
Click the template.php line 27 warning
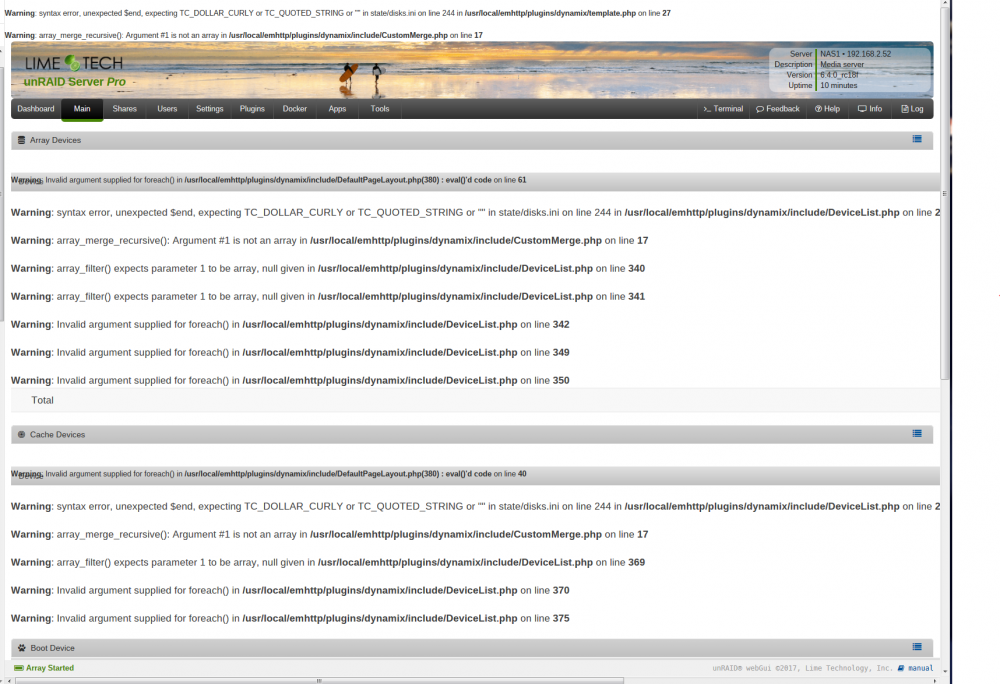click(x=337, y=13)
